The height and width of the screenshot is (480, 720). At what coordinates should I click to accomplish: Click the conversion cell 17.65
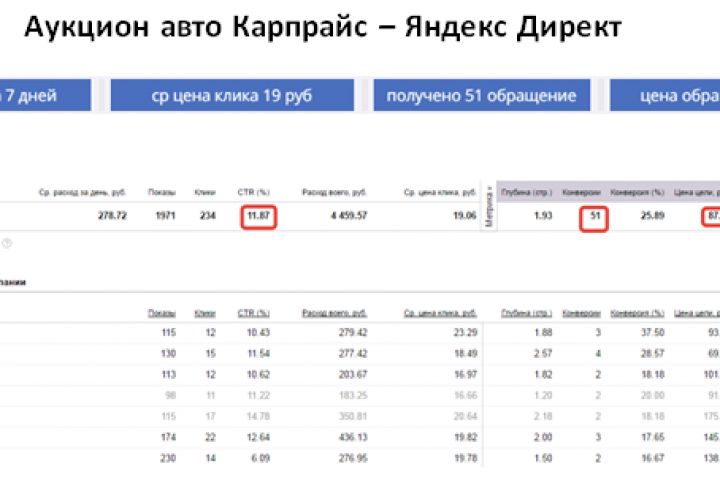pyautogui.click(x=652, y=437)
